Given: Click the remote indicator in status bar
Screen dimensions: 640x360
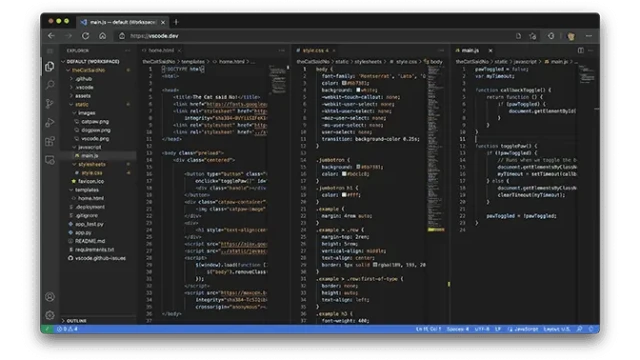Looking at the screenshot, I should 47,329.
